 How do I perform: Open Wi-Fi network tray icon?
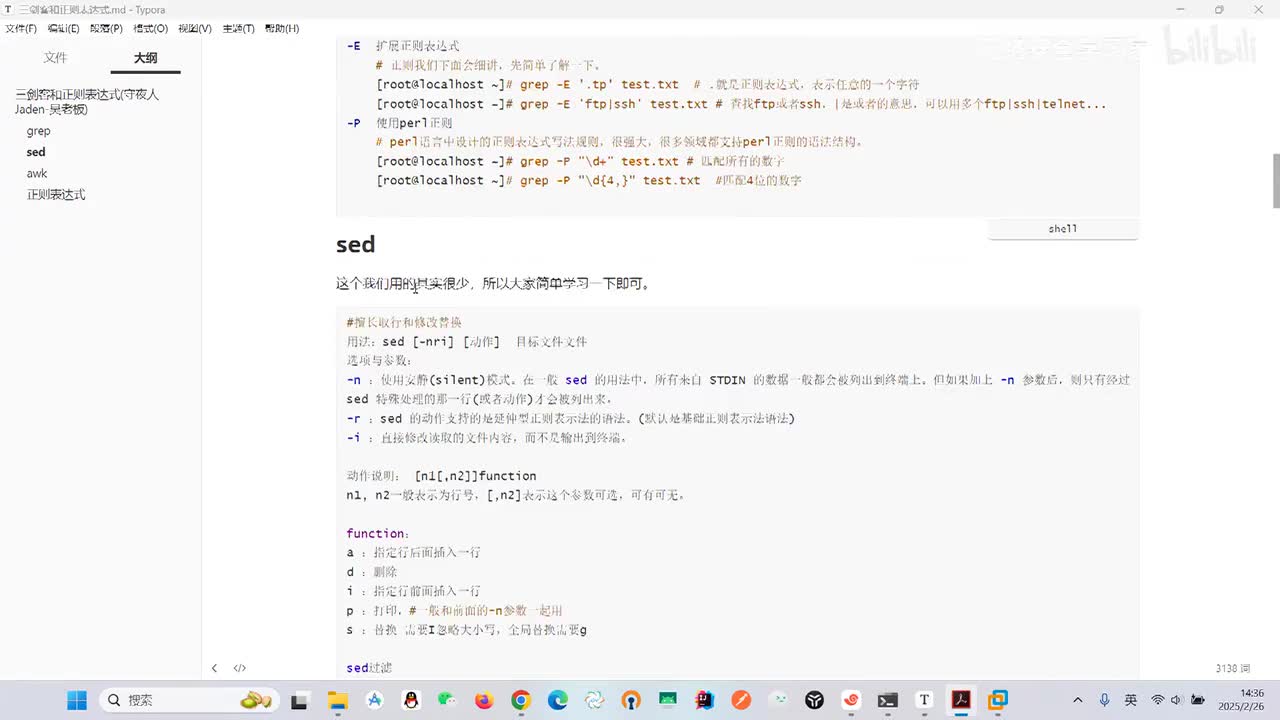point(1158,700)
